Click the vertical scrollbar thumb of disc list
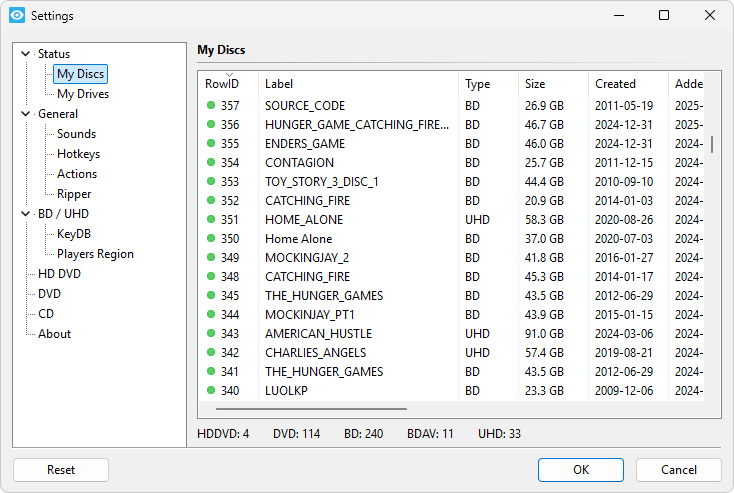The image size is (734, 493). 712,144
